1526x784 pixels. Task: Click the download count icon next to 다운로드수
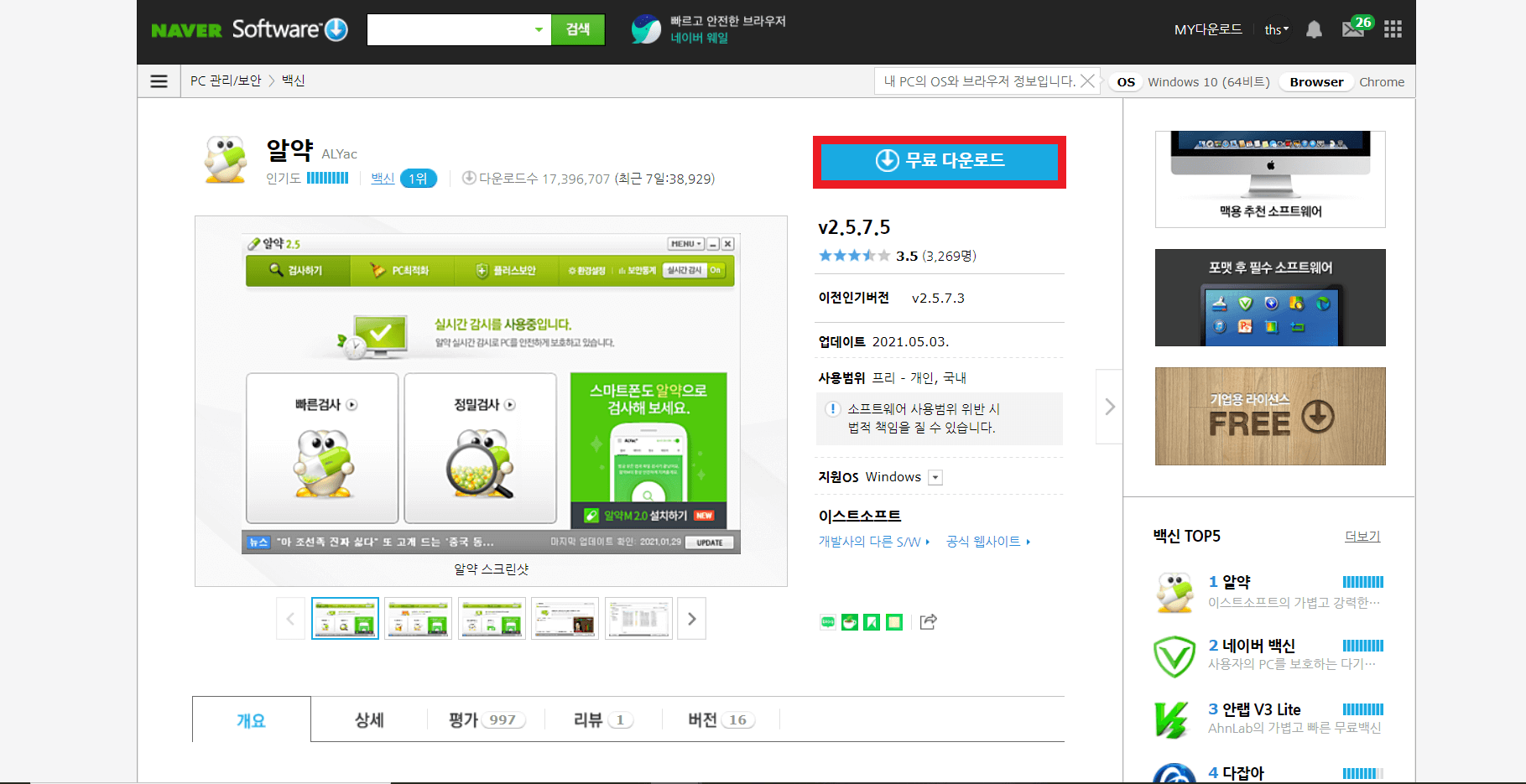click(469, 178)
